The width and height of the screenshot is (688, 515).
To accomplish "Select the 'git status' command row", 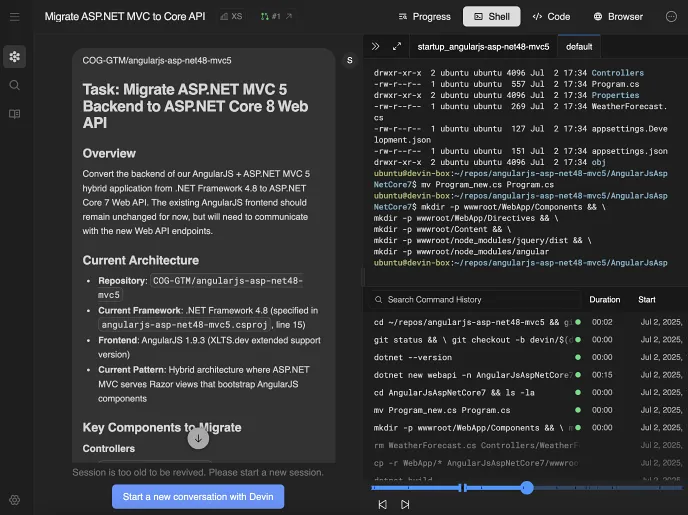I will pyautogui.click(x=526, y=340).
